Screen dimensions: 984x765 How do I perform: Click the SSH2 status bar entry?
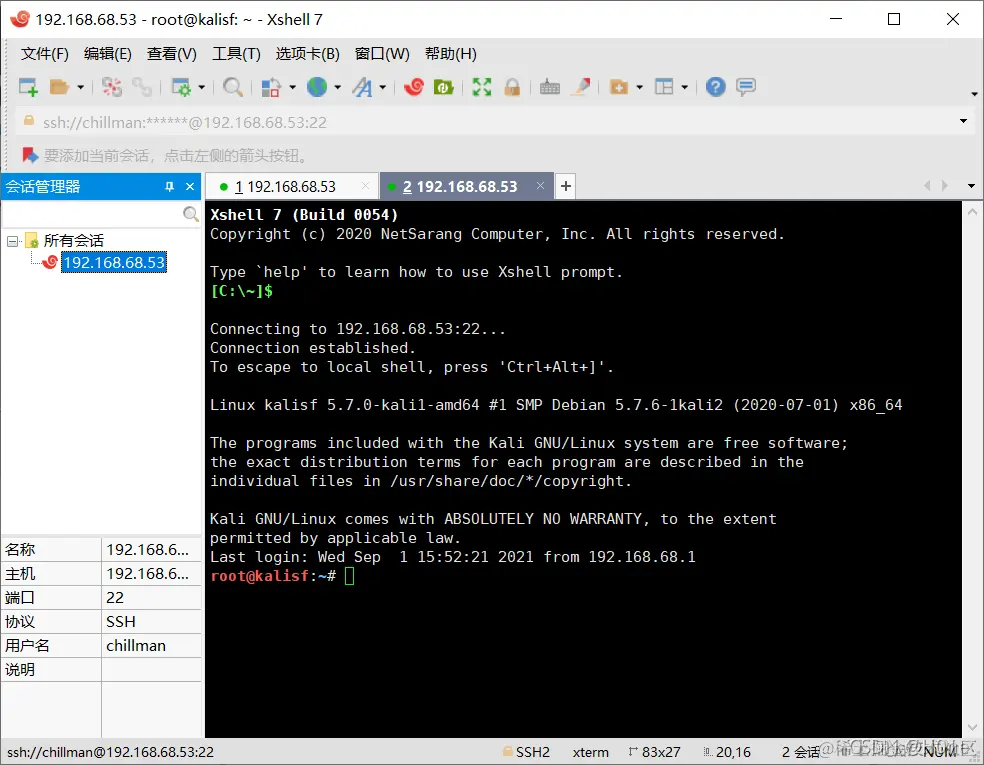coord(527,752)
